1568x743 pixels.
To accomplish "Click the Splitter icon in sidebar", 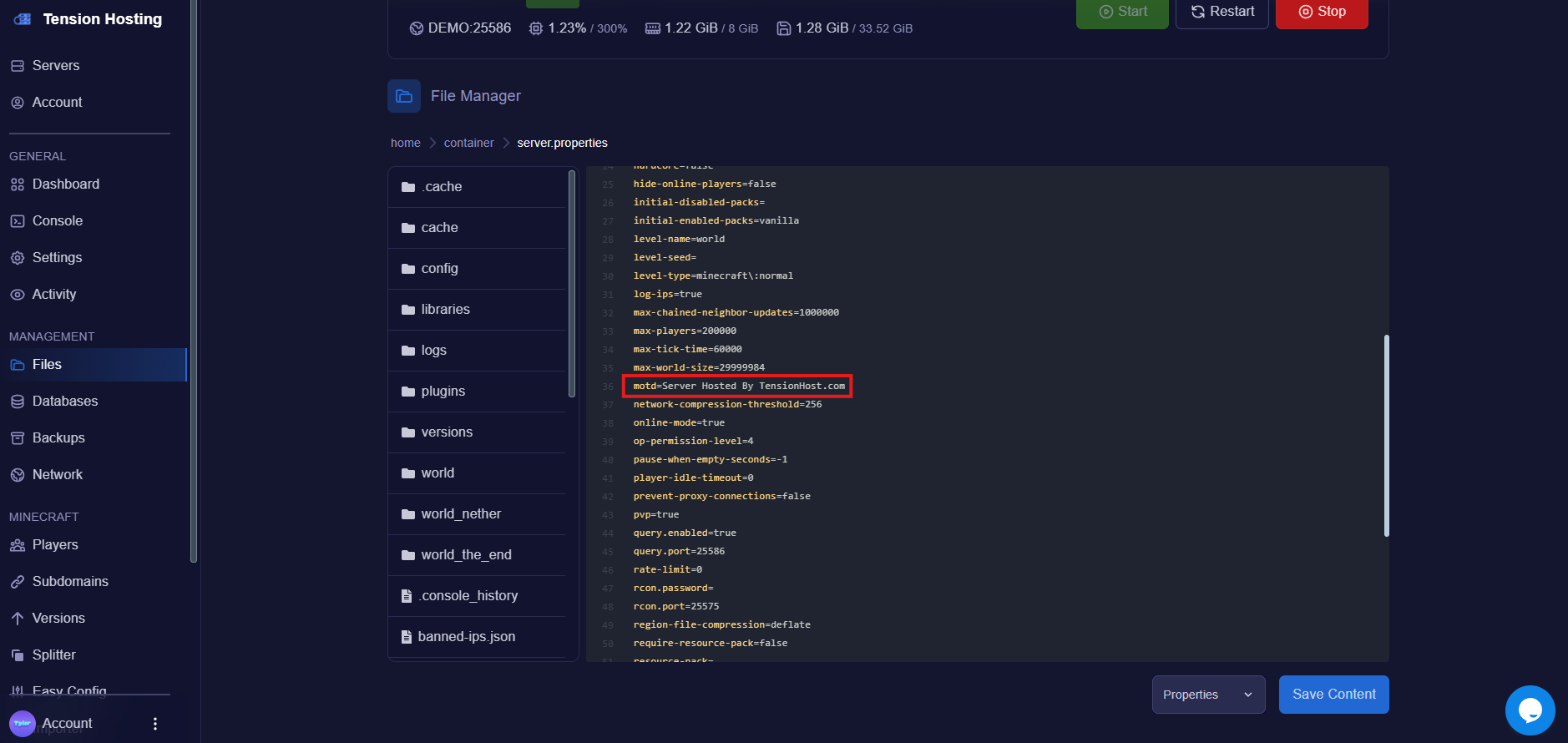I will click(x=18, y=655).
